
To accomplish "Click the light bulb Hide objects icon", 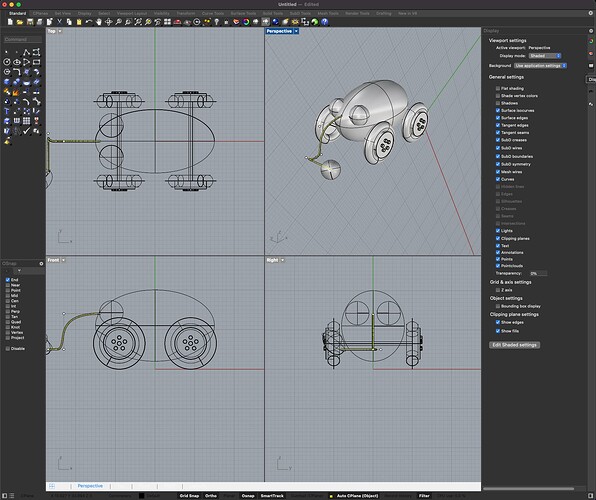I will (217, 22).
